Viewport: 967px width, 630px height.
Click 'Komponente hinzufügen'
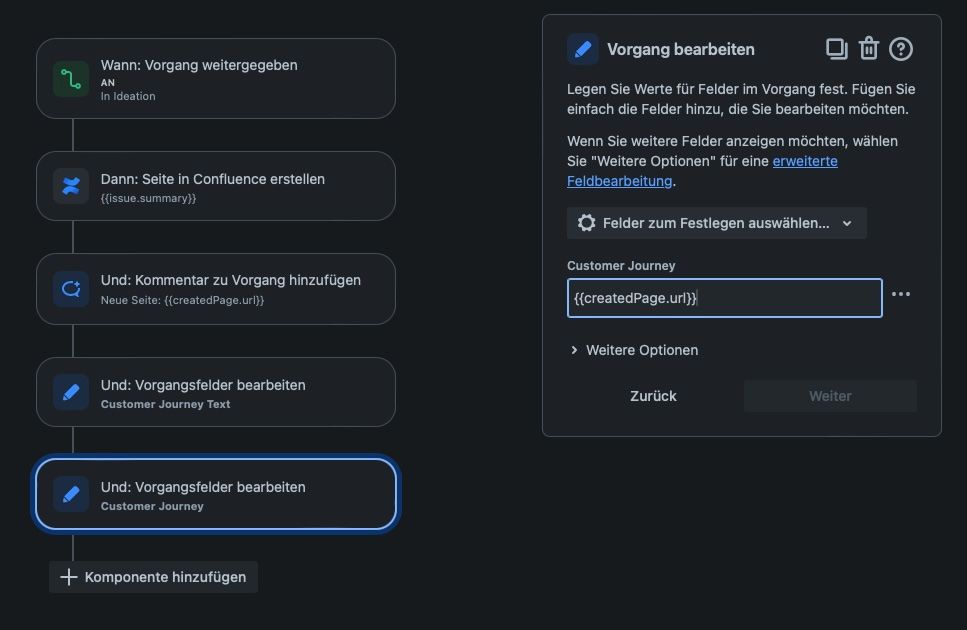(x=152, y=577)
